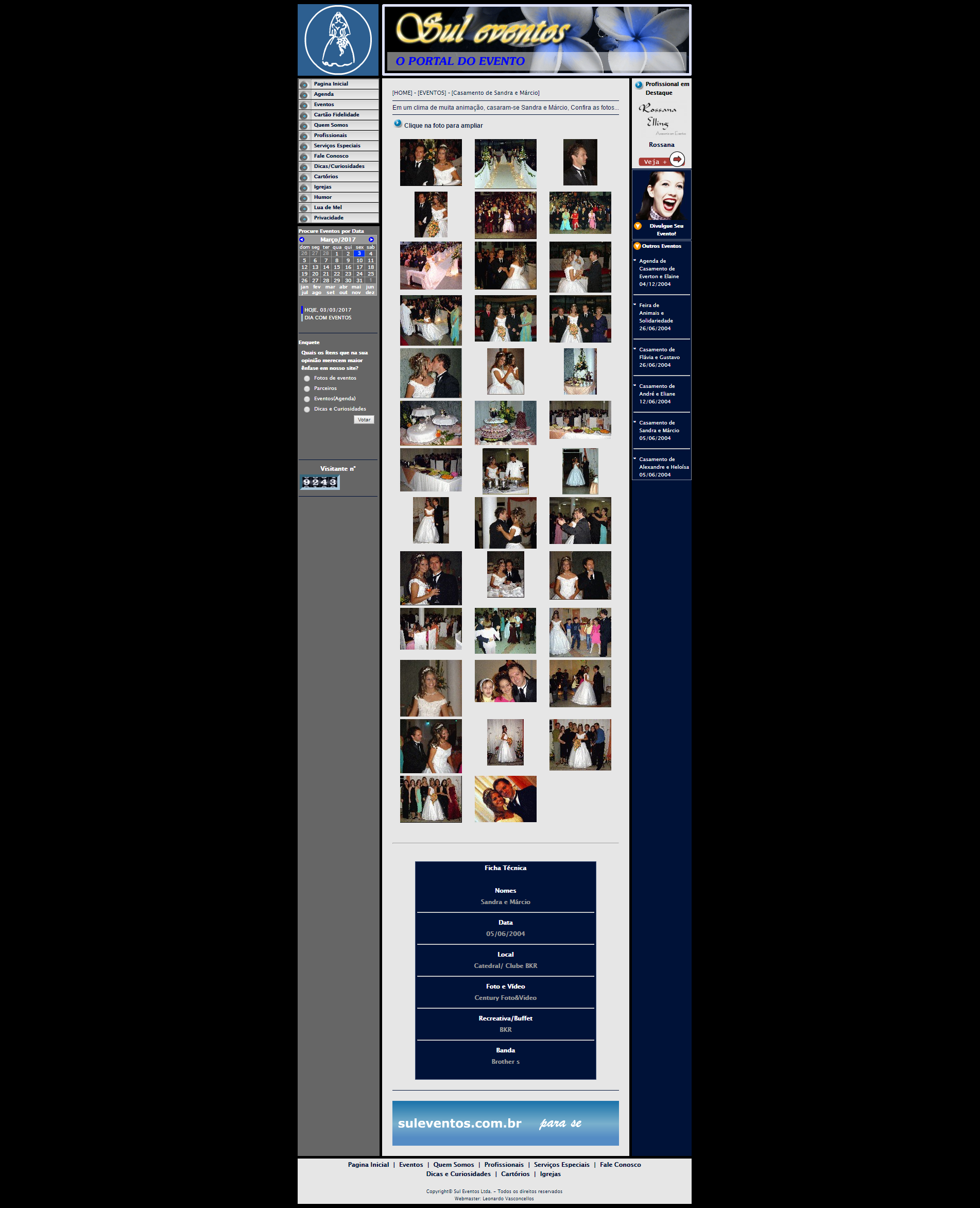
Task: Click footer Pagina Inicial link
Action: click(x=369, y=1165)
